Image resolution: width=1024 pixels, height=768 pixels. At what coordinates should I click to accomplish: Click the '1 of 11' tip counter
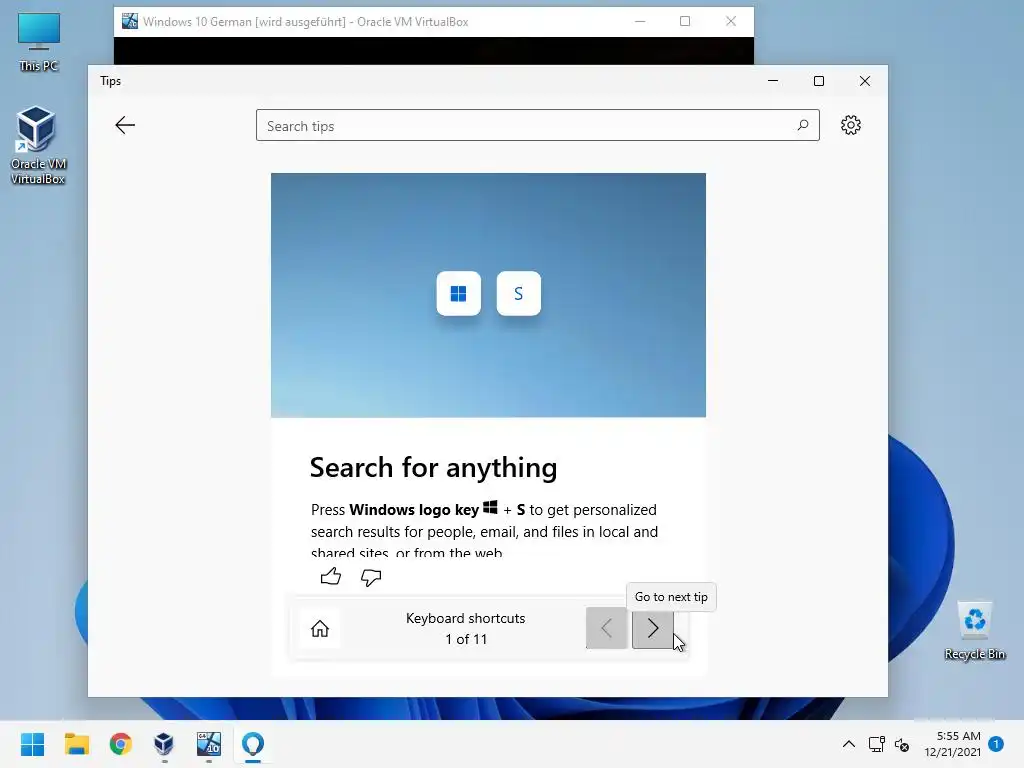pyautogui.click(x=466, y=639)
